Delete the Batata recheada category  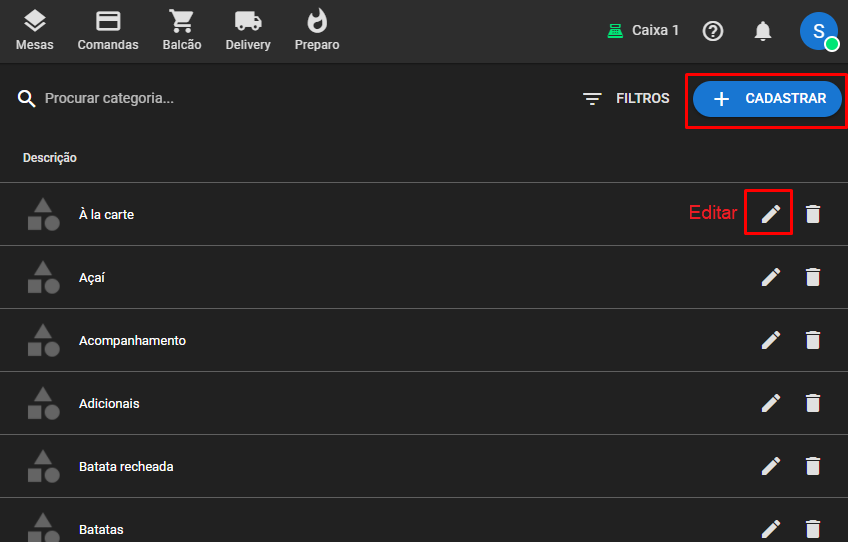pyautogui.click(x=813, y=466)
